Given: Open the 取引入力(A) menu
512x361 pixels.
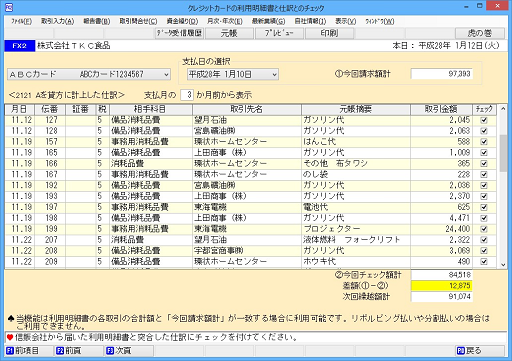Looking at the screenshot, I should pyautogui.click(x=57, y=21).
